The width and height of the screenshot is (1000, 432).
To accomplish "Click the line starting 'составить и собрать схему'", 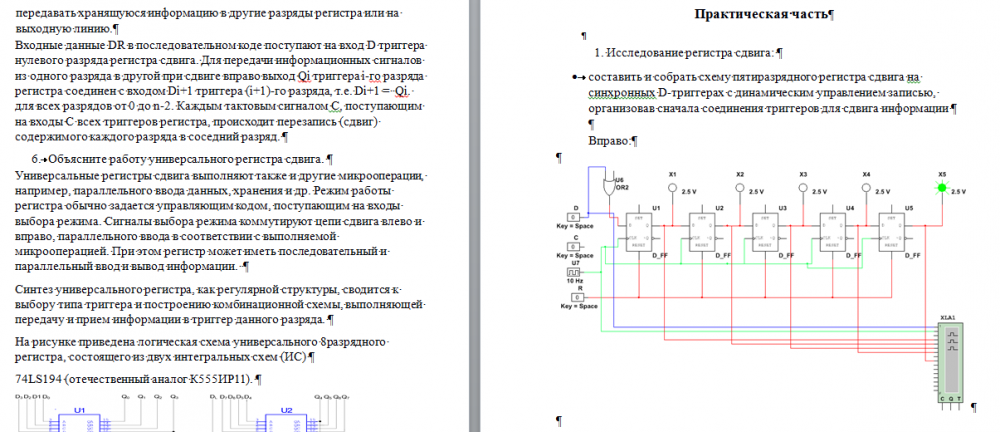I will [x=756, y=77].
